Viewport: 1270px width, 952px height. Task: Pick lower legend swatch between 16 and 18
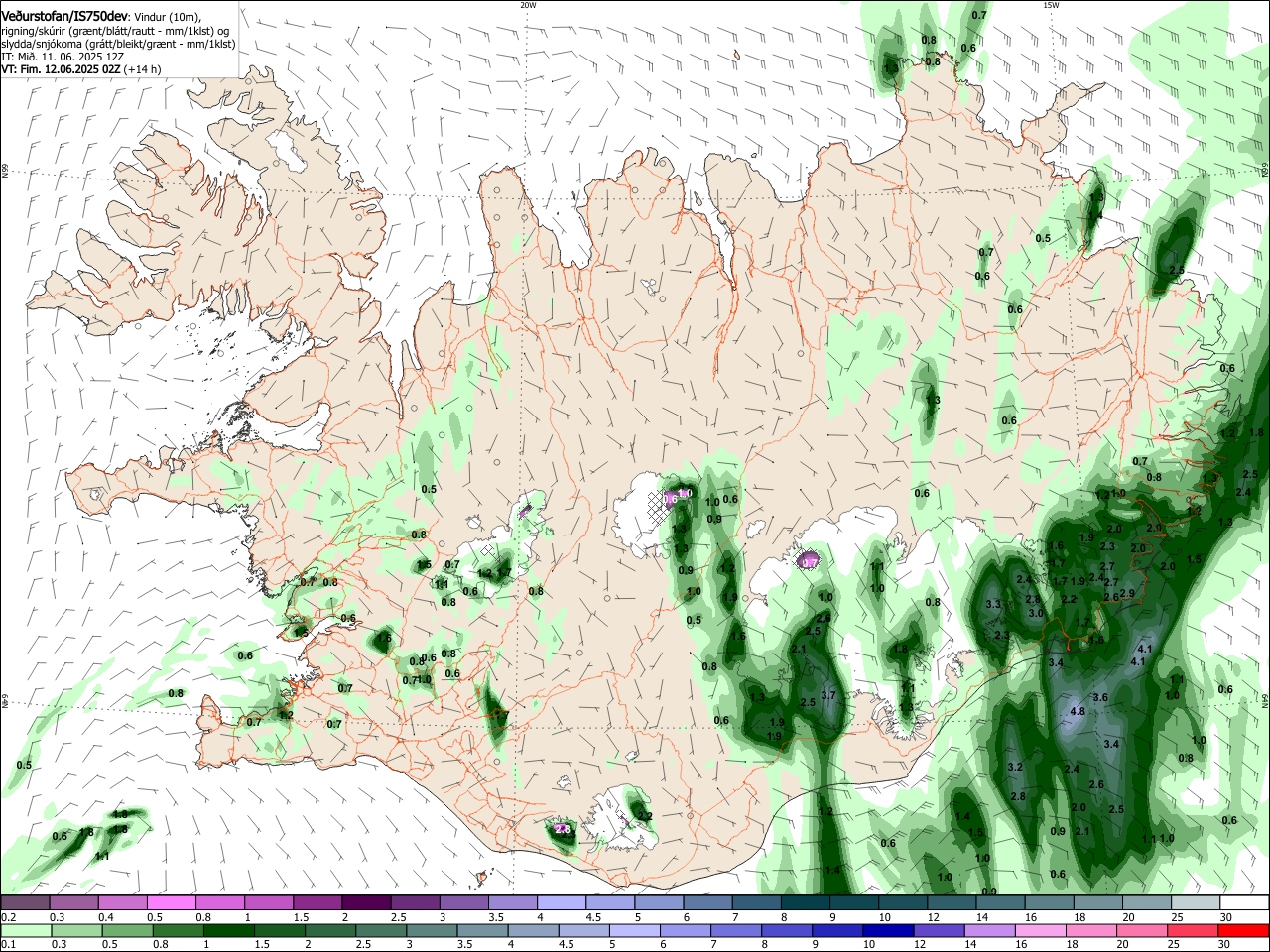[x=1042, y=930]
